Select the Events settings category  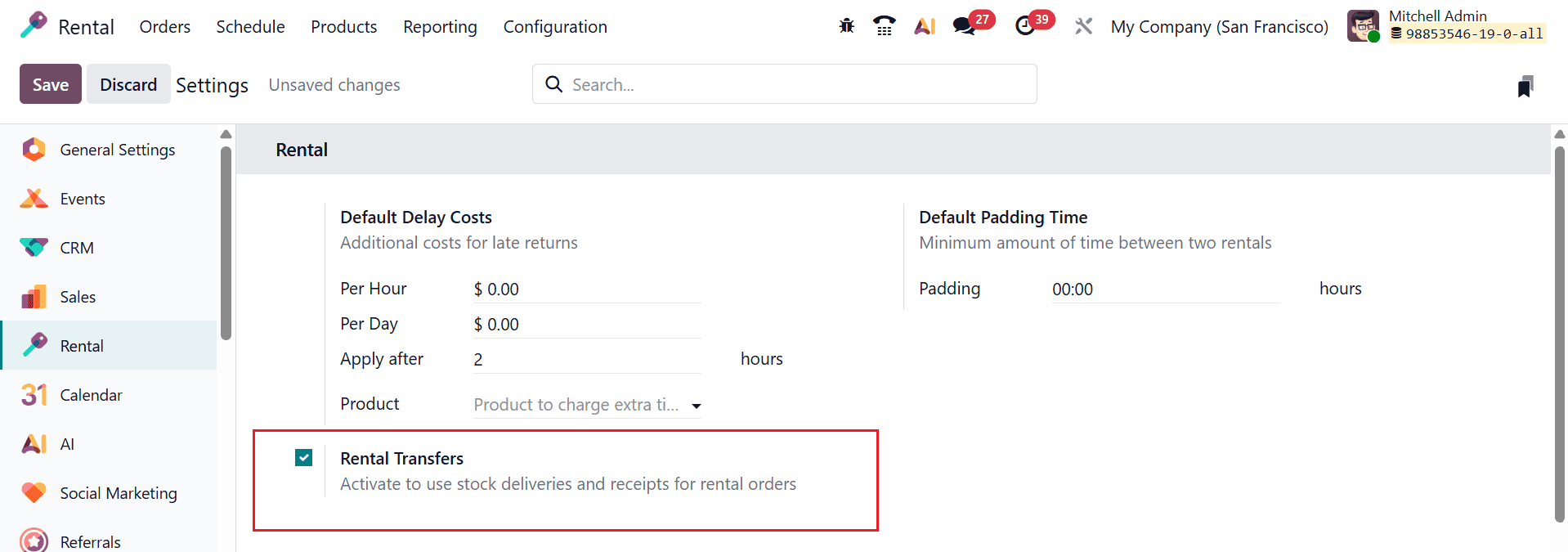coord(82,198)
